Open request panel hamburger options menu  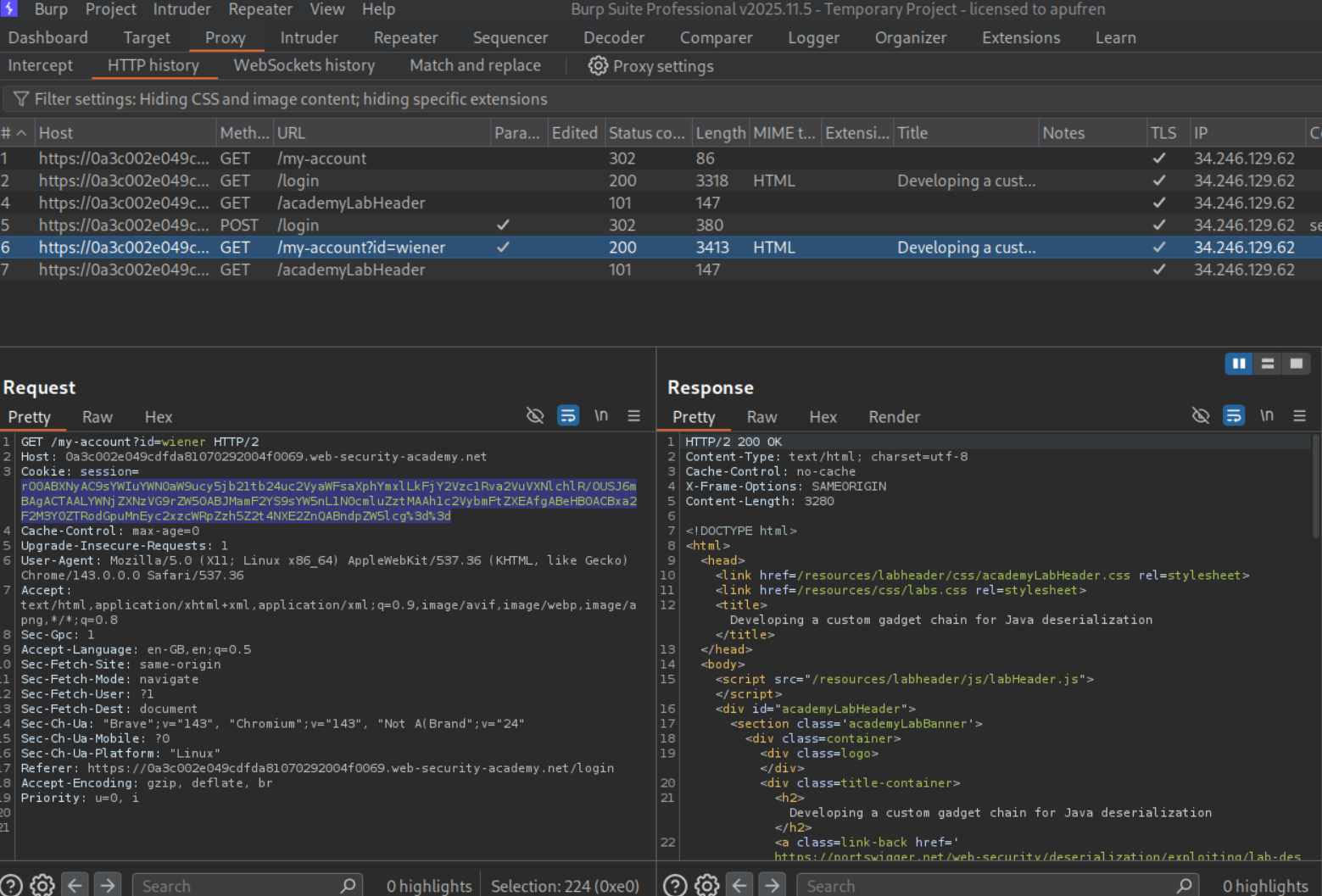tap(633, 415)
